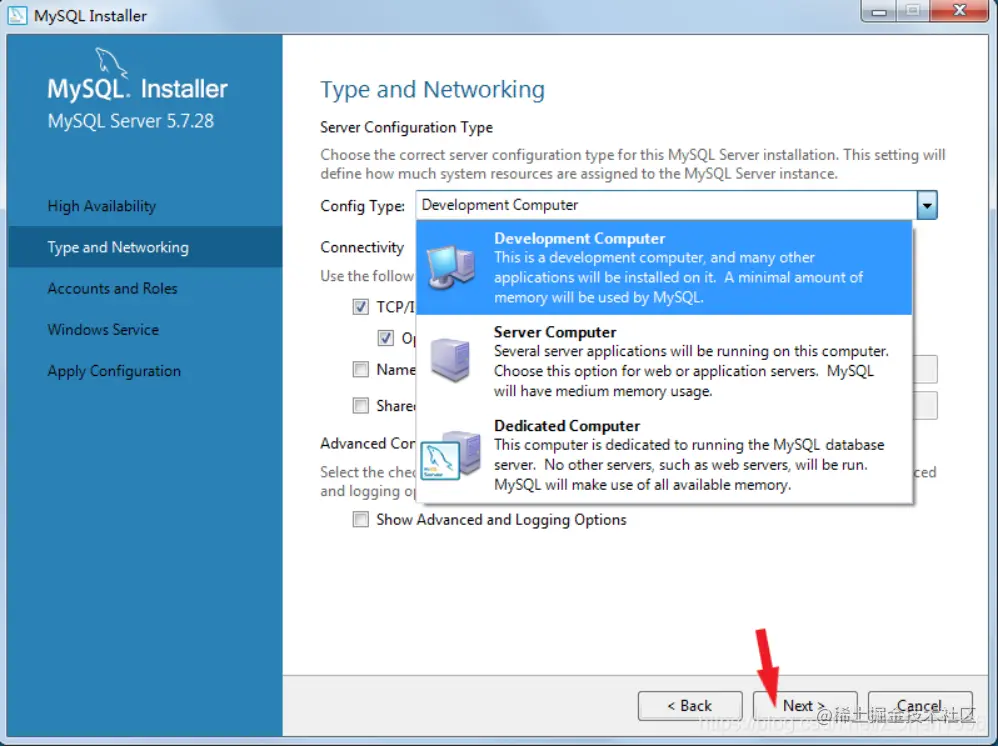Open the Config Type dropdown arrow
This screenshot has width=998, height=747.
[927, 205]
